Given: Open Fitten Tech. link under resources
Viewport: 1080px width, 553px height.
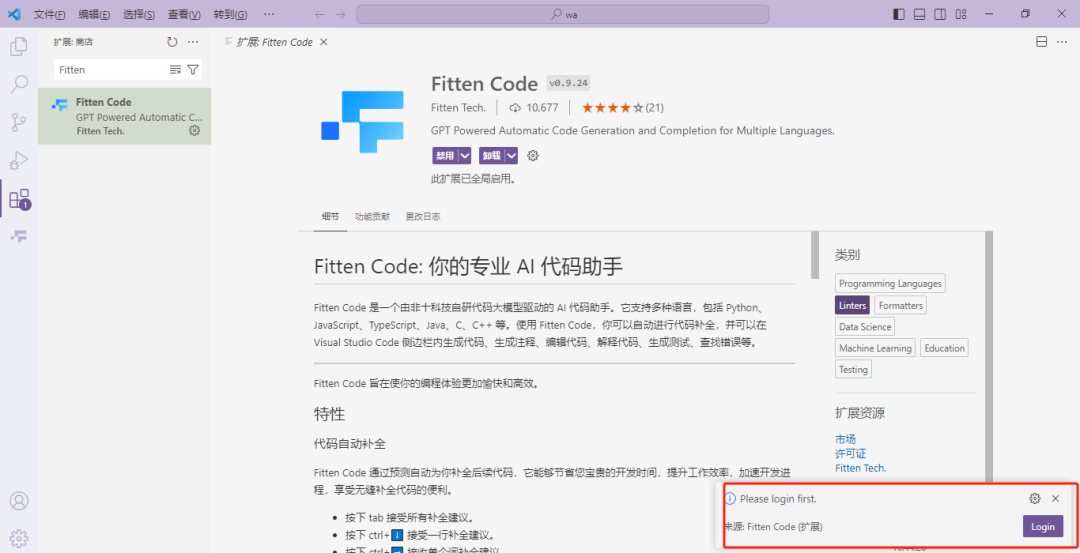Looking at the screenshot, I should tap(860, 468).
